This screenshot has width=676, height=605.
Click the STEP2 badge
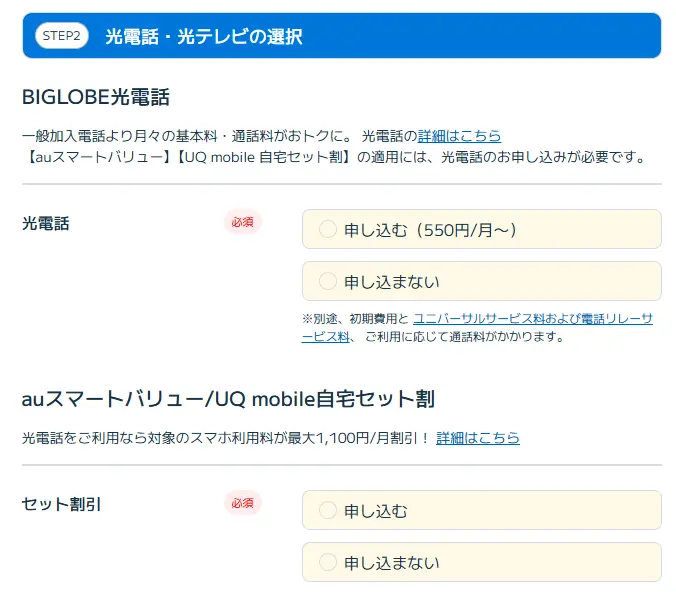coord(62,36)
